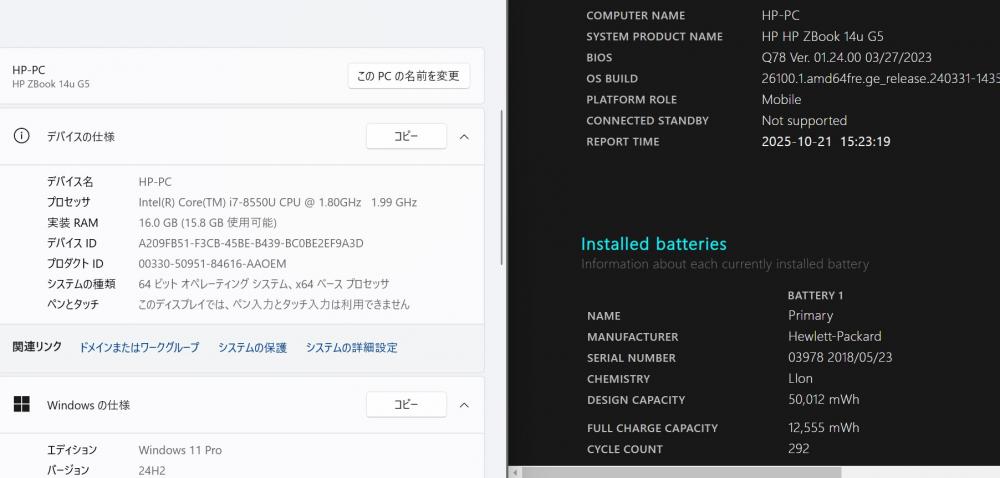Click the Windows 11 Pro edition value
This screenshot has height=478, width=1000.
click(x=180, y=450)
